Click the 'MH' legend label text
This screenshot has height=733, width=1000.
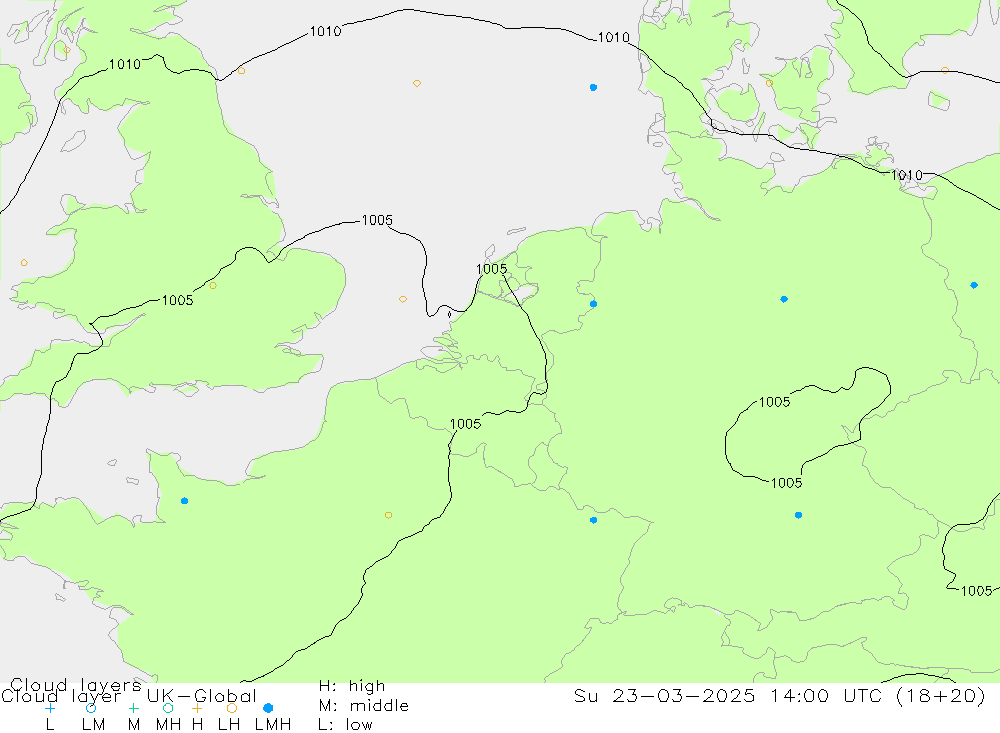(168, 725)
